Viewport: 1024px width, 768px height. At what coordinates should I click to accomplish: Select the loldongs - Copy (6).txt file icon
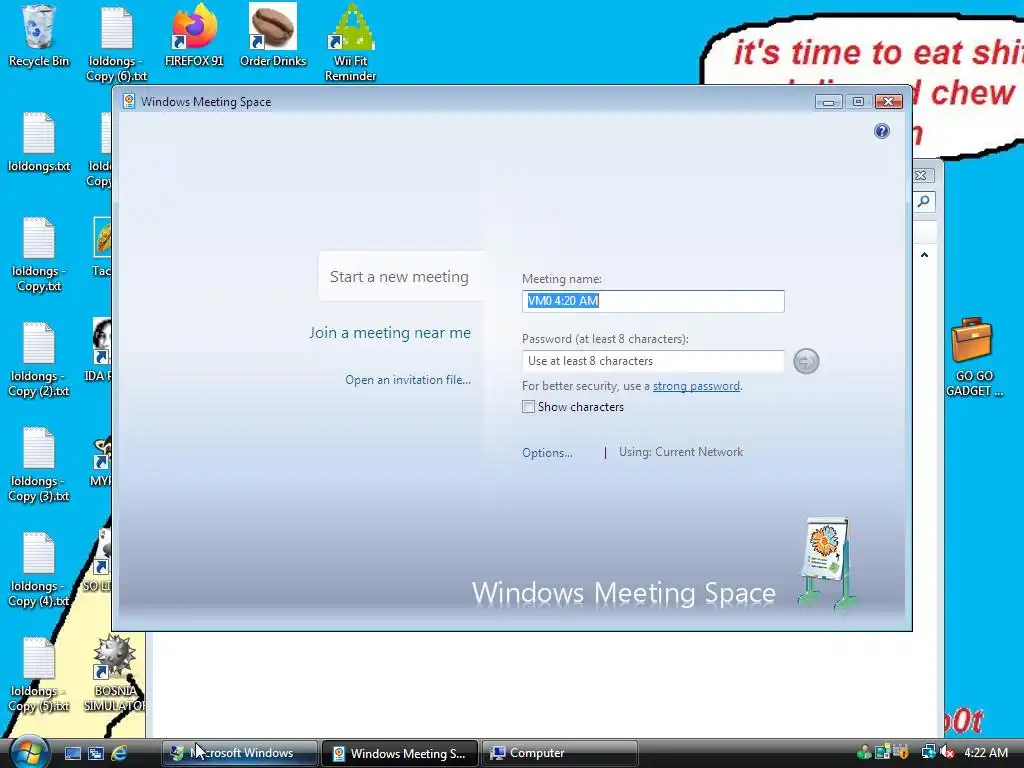(x=117, y=44)
